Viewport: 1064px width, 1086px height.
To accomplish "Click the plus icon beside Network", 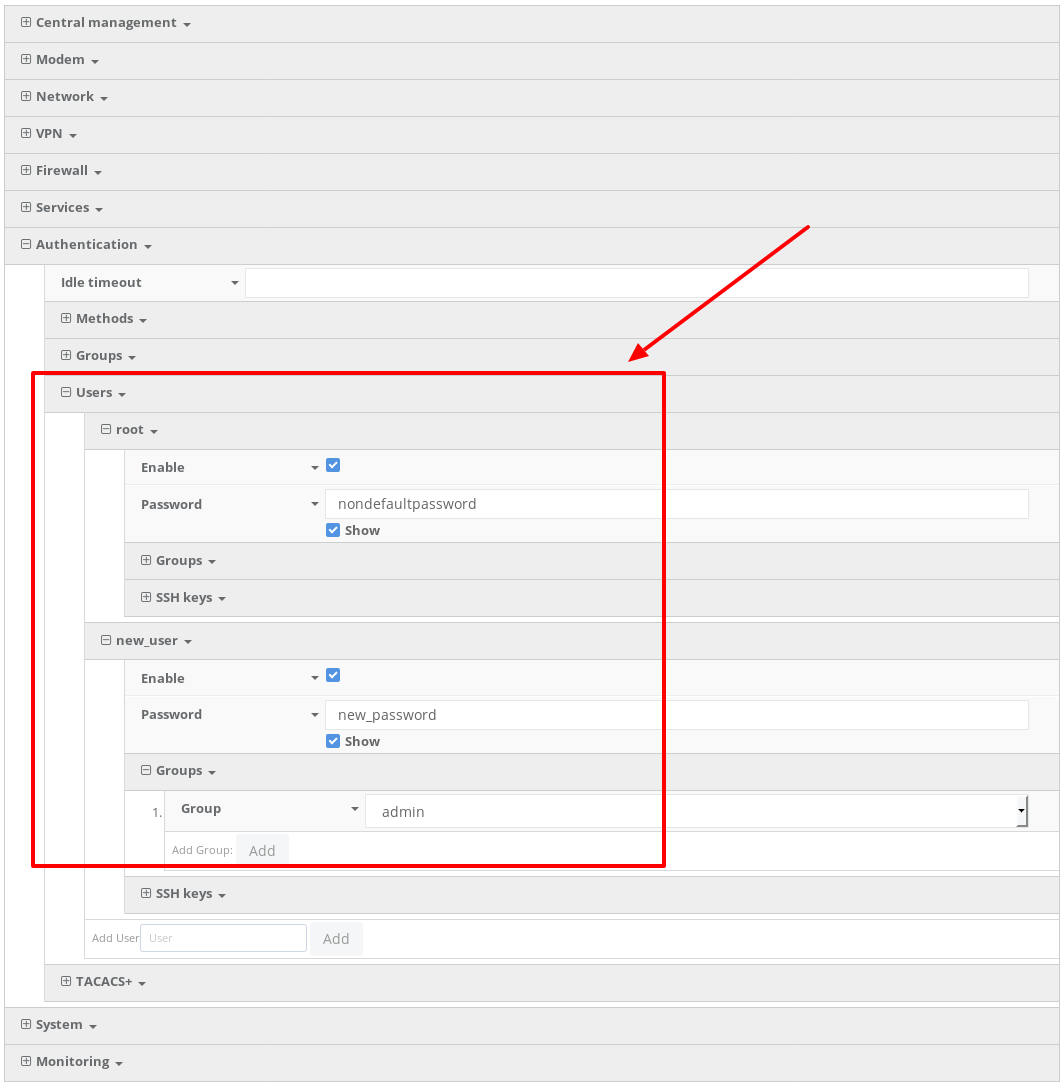I will (x=26, y=96).
